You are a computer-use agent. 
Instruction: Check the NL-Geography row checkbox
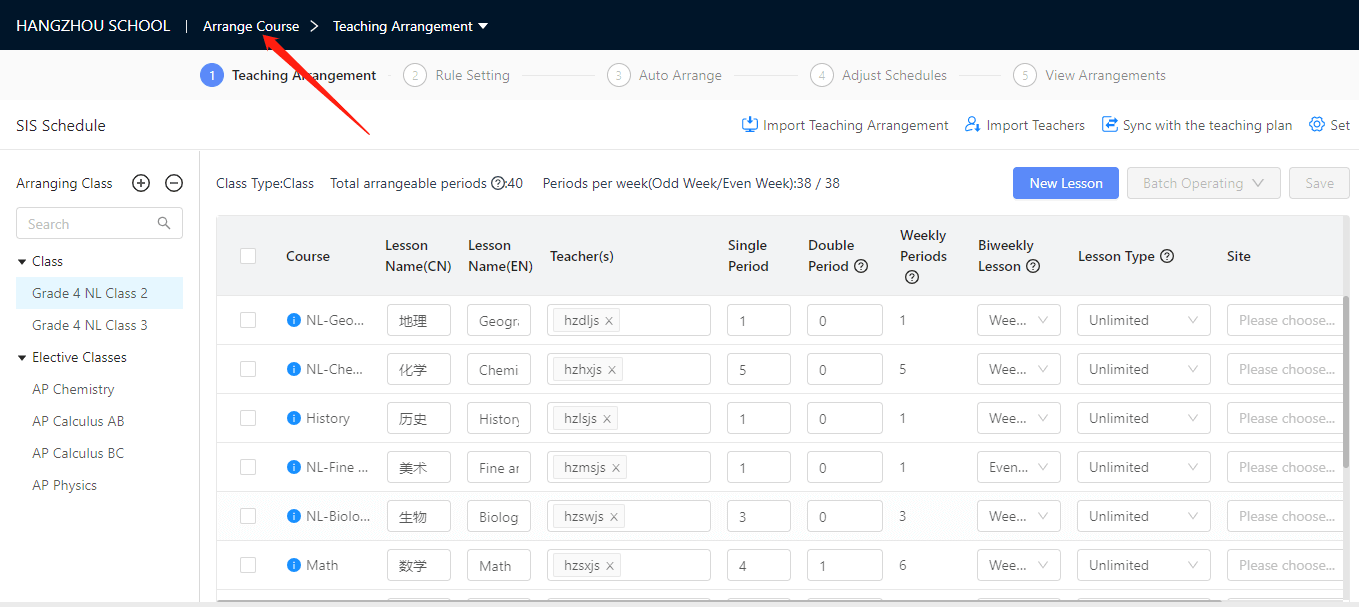(x=248, y=320)
